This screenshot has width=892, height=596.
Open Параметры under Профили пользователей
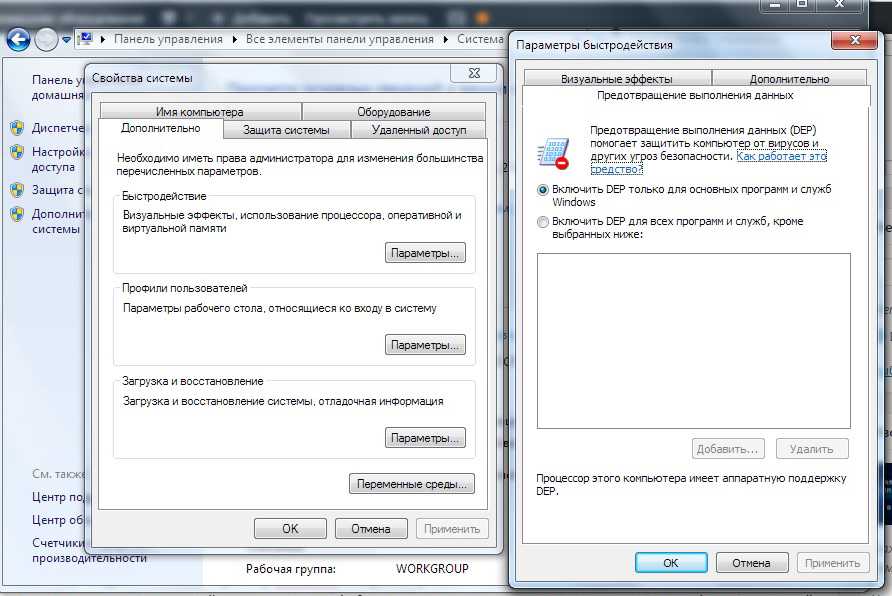click(x=425, y=345)
